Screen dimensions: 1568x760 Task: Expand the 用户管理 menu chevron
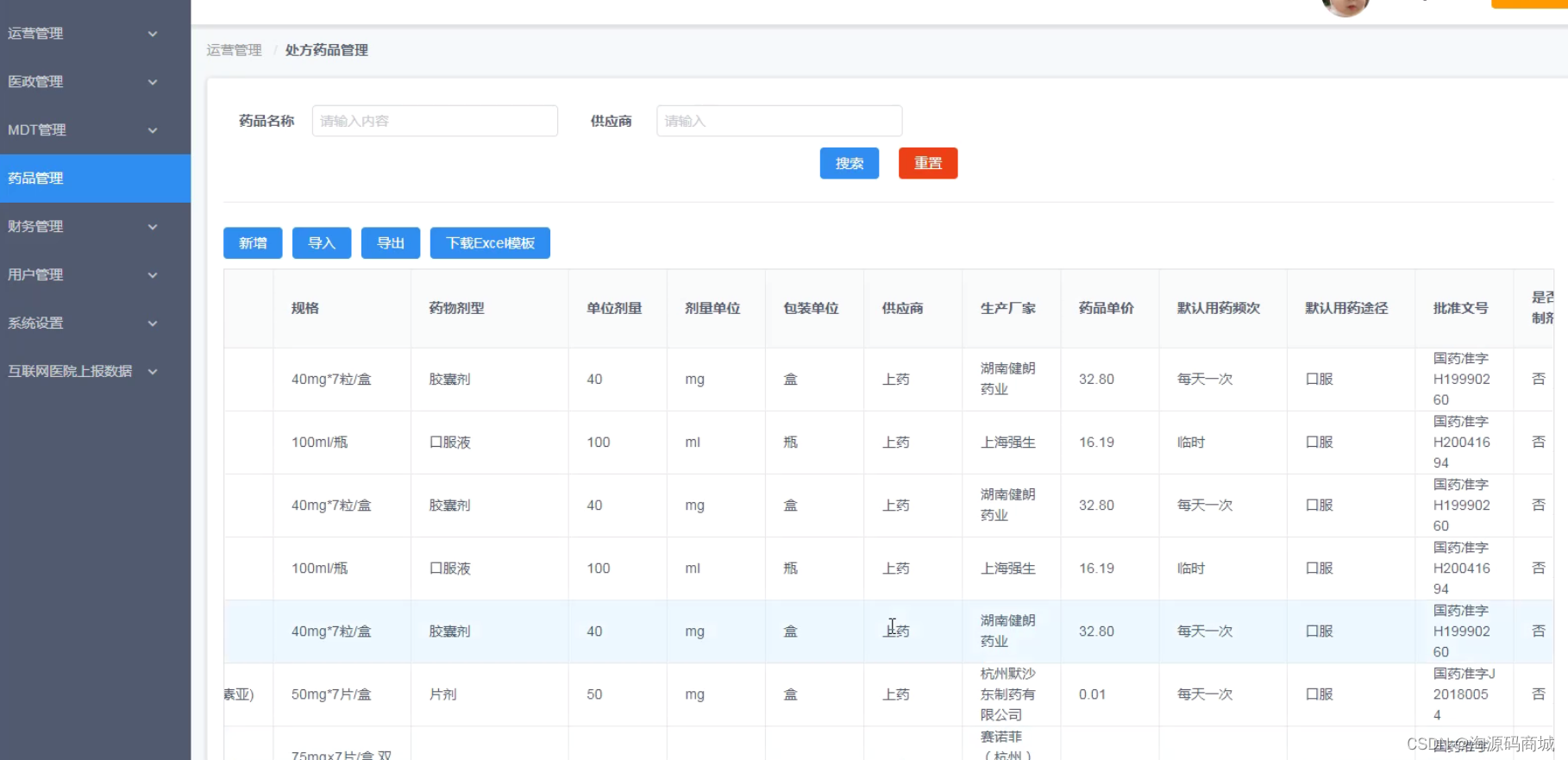153,275
